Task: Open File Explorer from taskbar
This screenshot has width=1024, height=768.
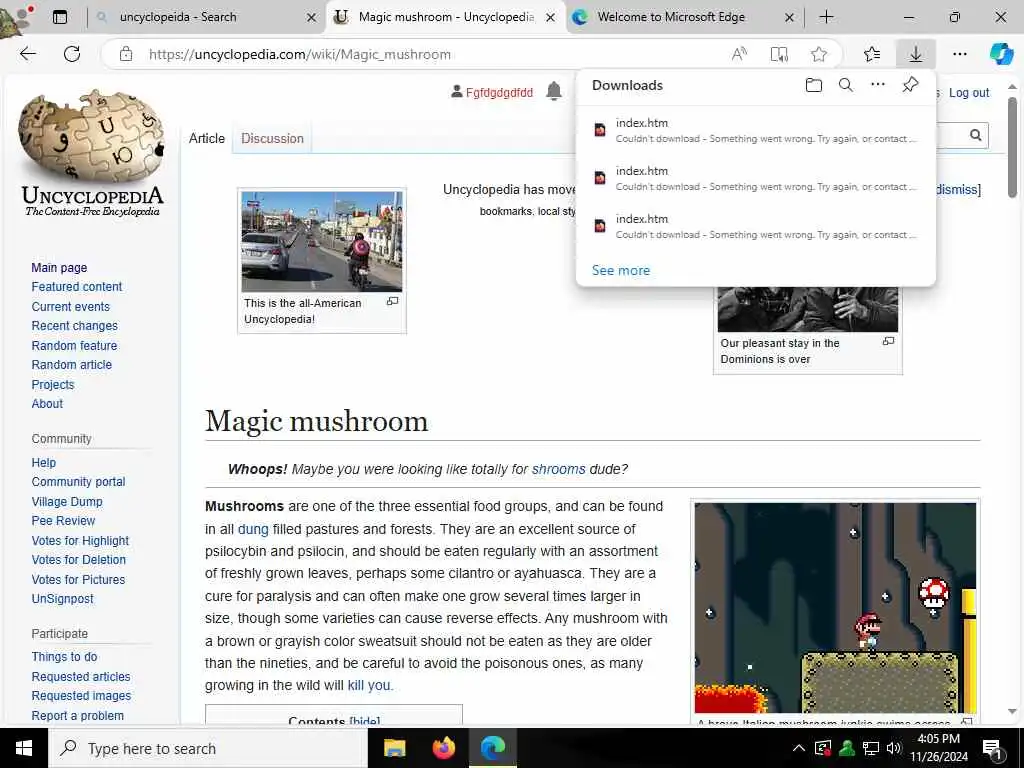Action: [394, 748]
